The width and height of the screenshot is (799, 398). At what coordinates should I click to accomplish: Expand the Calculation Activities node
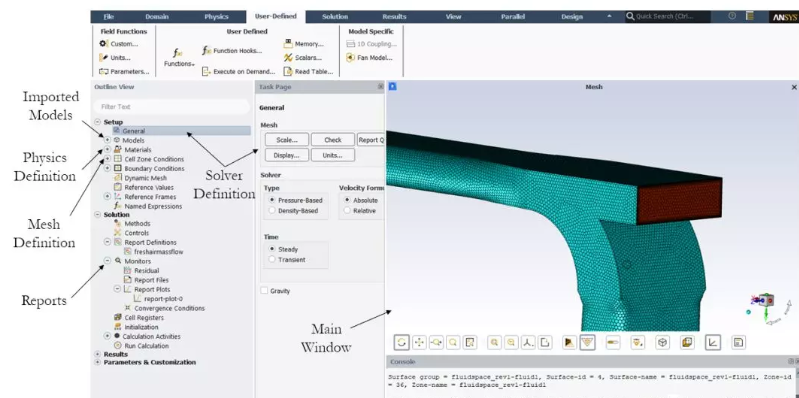[107, 336]
